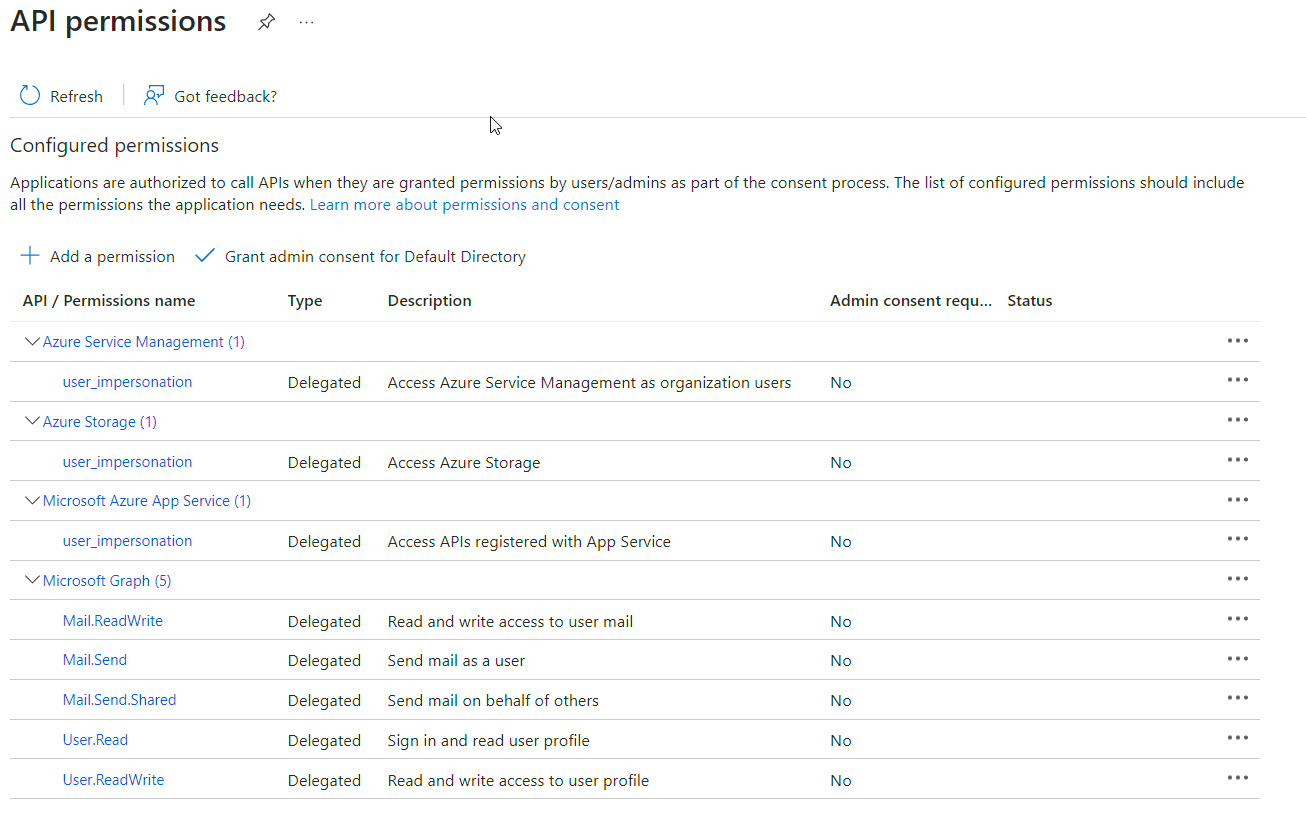Open user_impersonation under Microsoft Azure App Service

click(127, 541)
